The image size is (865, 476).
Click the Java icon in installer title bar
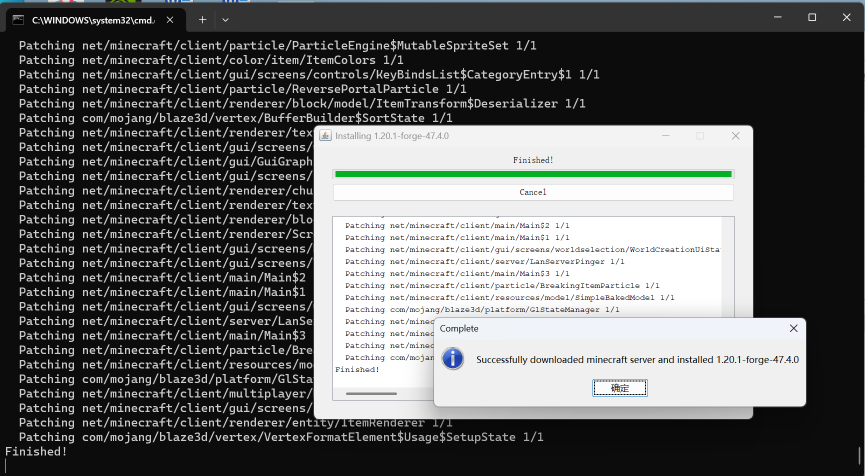[325, 136]
